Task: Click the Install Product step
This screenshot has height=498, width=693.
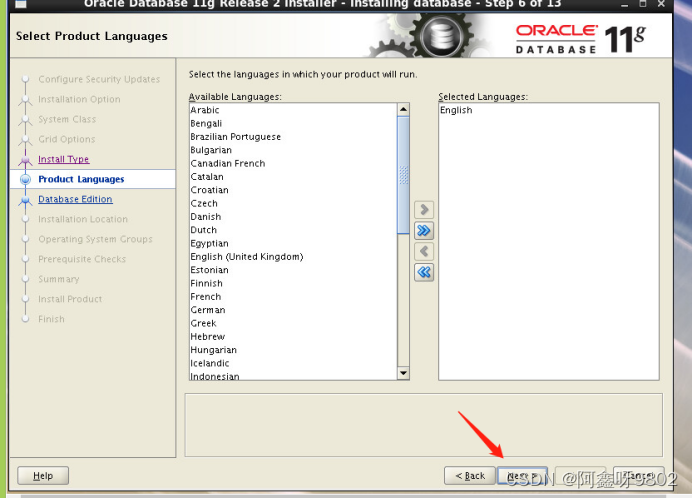Action: pyautogui.click(x=70, y=299)
